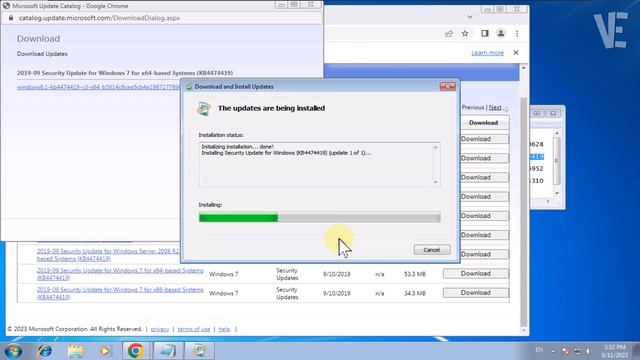Click the up arrow of installation status box
The height and width of the screenshot is (360, 640).
[436, 147]
